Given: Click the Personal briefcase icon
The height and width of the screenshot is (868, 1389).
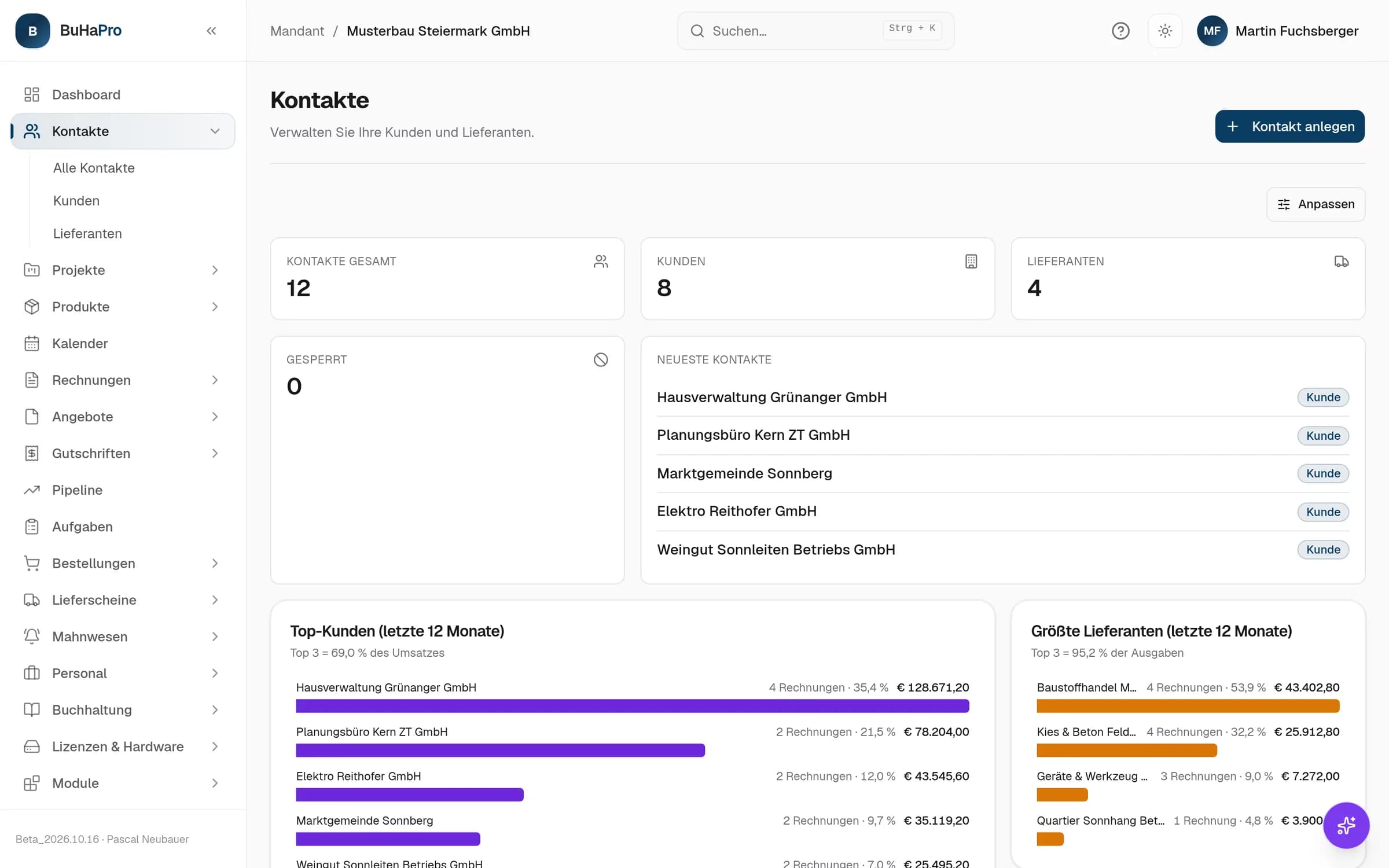Looking at the screenshot, I should coord(32,673).
